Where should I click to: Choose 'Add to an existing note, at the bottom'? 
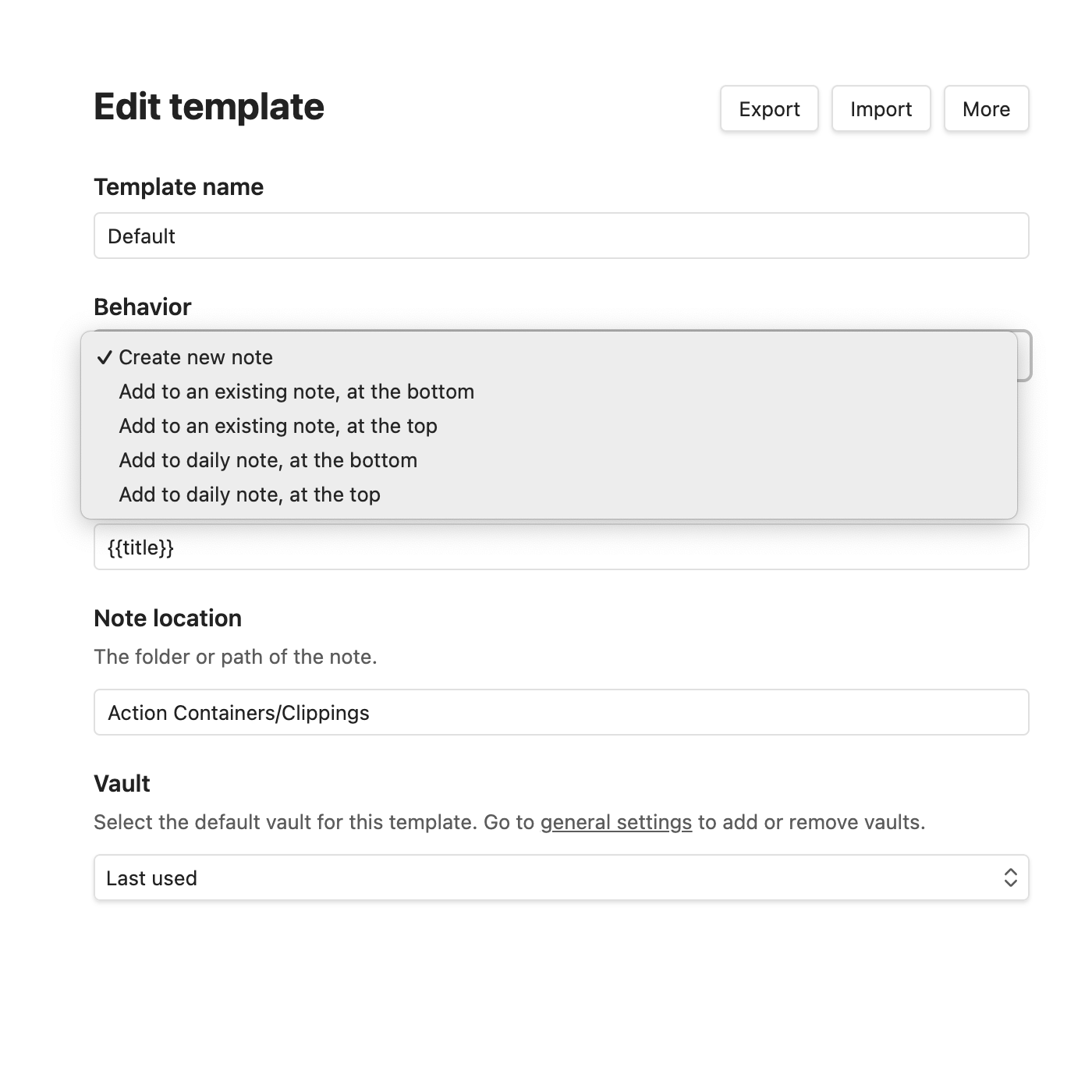[x=549, y=392]
